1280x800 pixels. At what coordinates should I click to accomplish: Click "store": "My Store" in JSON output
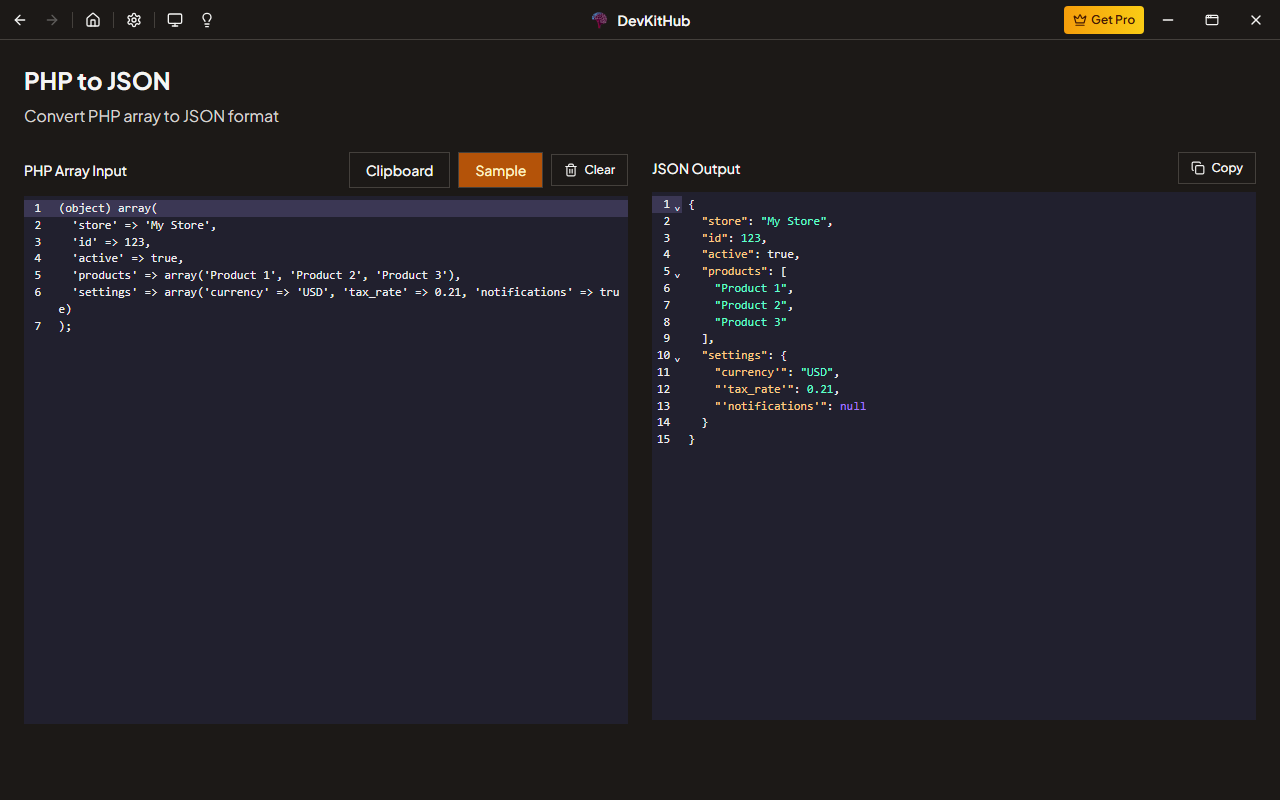click(767, 221)
